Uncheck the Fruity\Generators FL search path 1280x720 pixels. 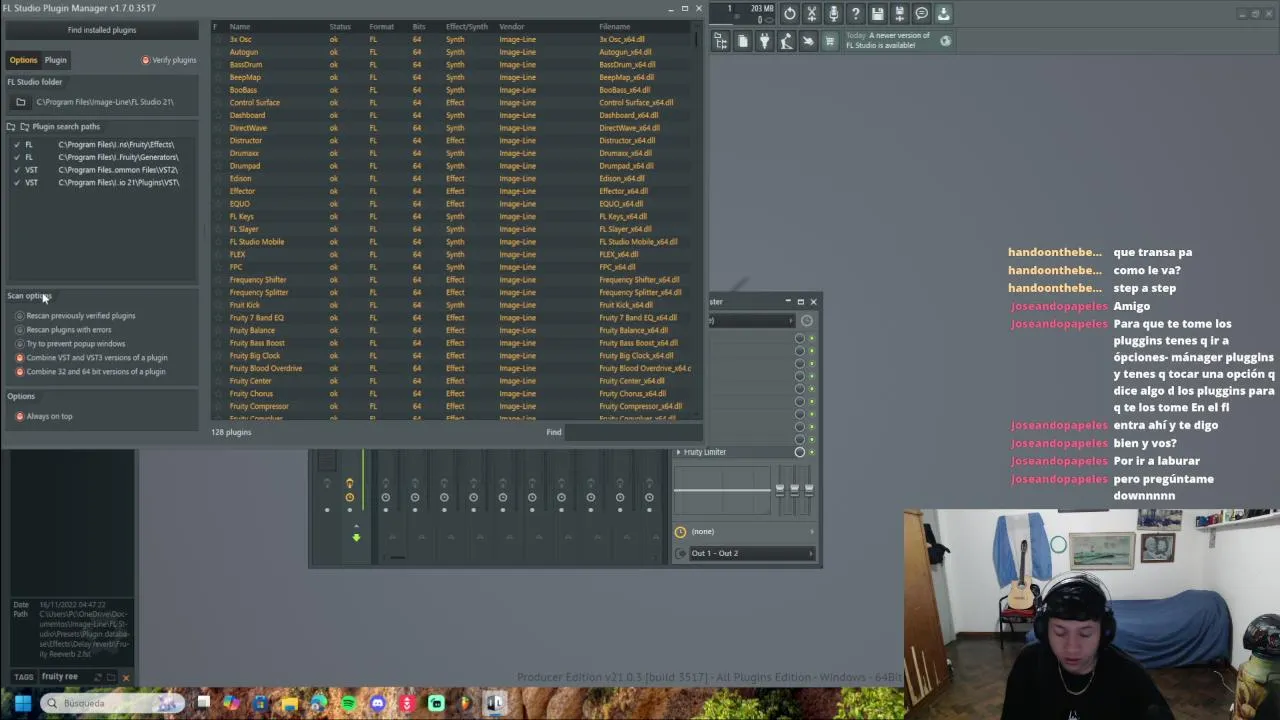16,157
